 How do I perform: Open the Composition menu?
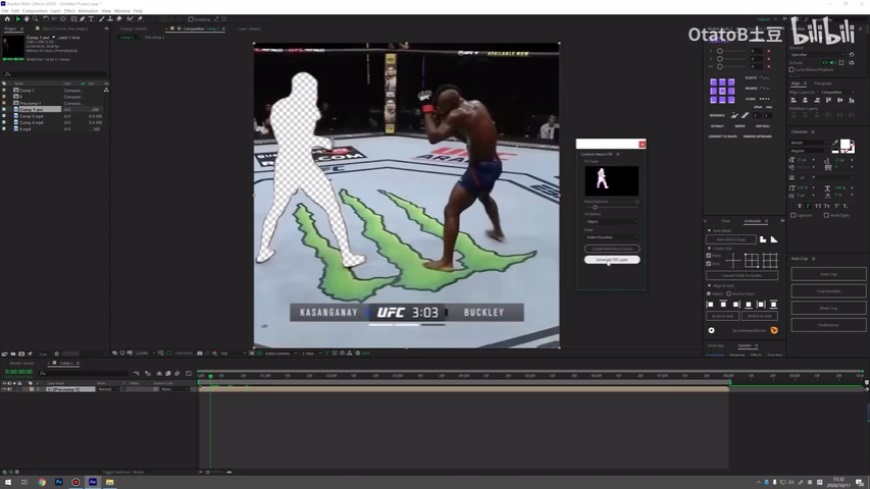tap(34, 11)
